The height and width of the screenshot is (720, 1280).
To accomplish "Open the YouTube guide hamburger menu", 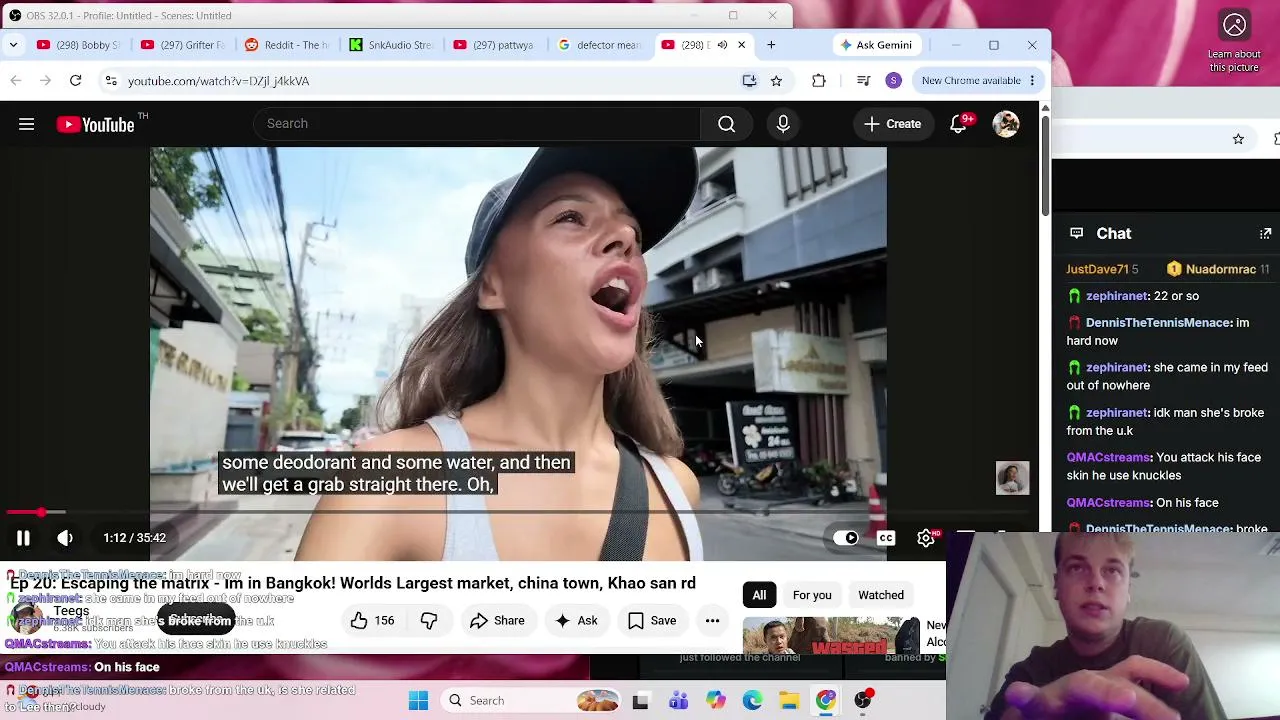I will (x=27, y=124).
